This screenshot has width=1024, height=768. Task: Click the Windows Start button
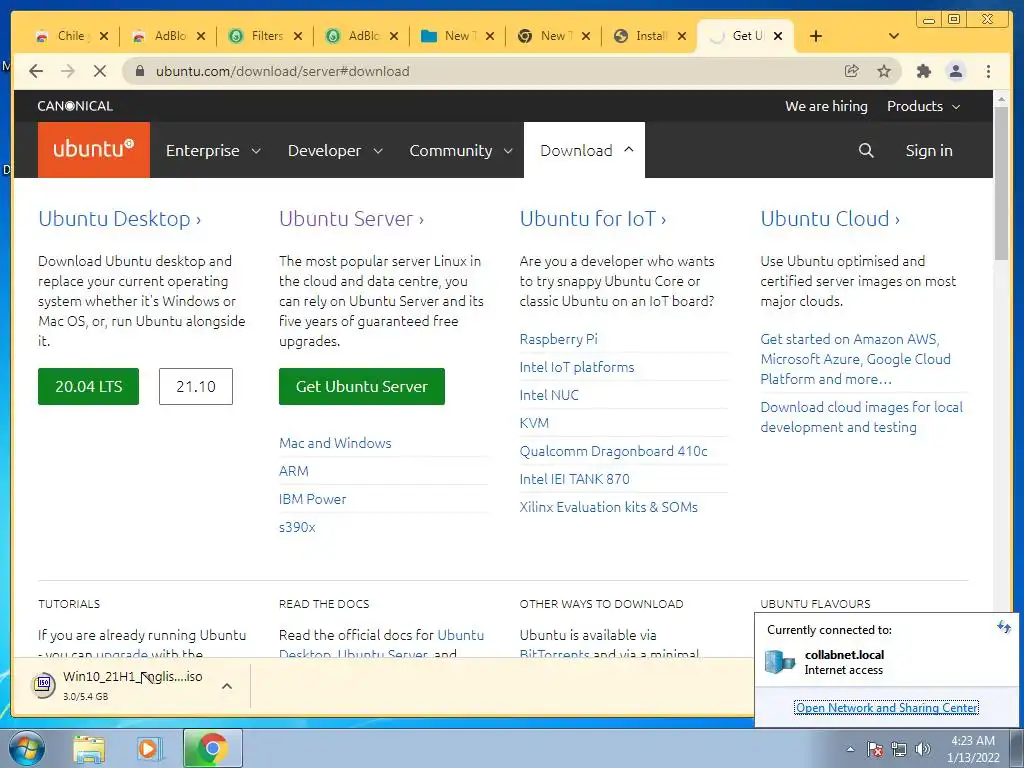27,748
